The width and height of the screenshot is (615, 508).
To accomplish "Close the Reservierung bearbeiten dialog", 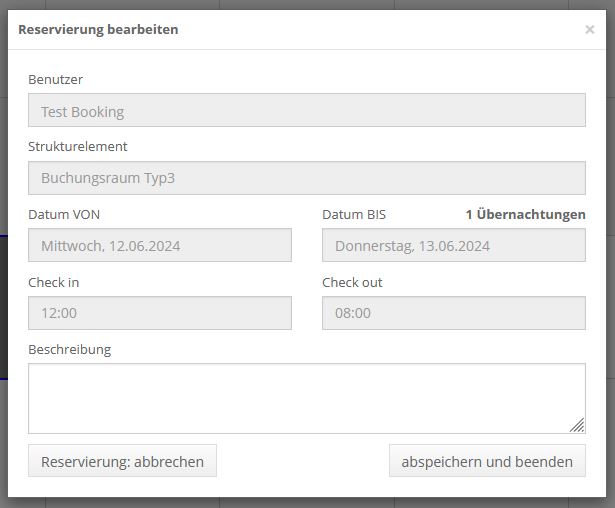I will pyautogui.click(x=589, y=30).
